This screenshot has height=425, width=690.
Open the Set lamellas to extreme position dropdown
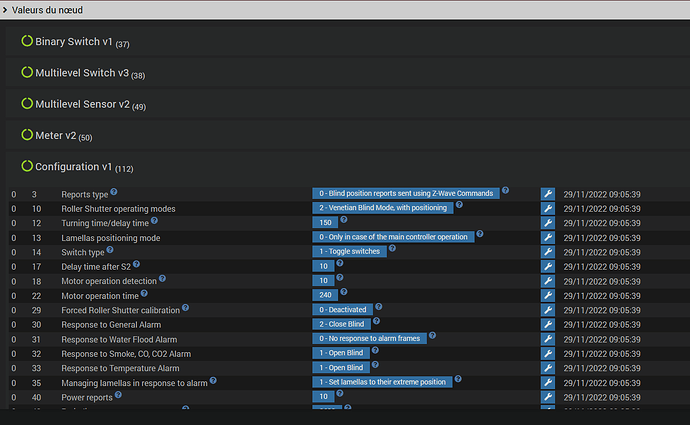coord(382,382)
